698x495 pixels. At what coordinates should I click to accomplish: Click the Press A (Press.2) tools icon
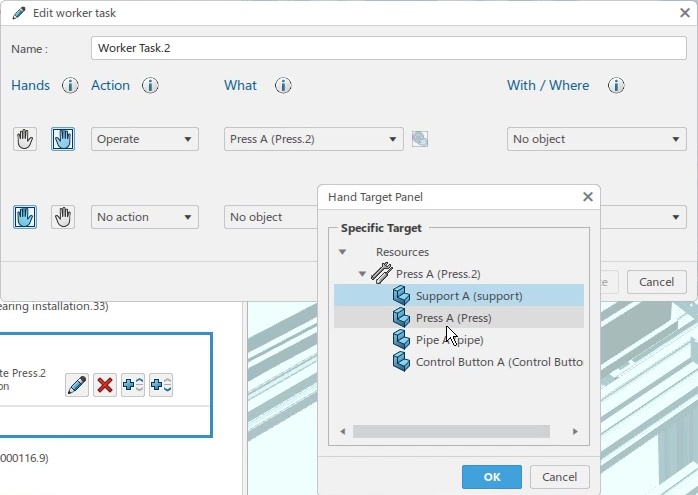coord(381,273)
